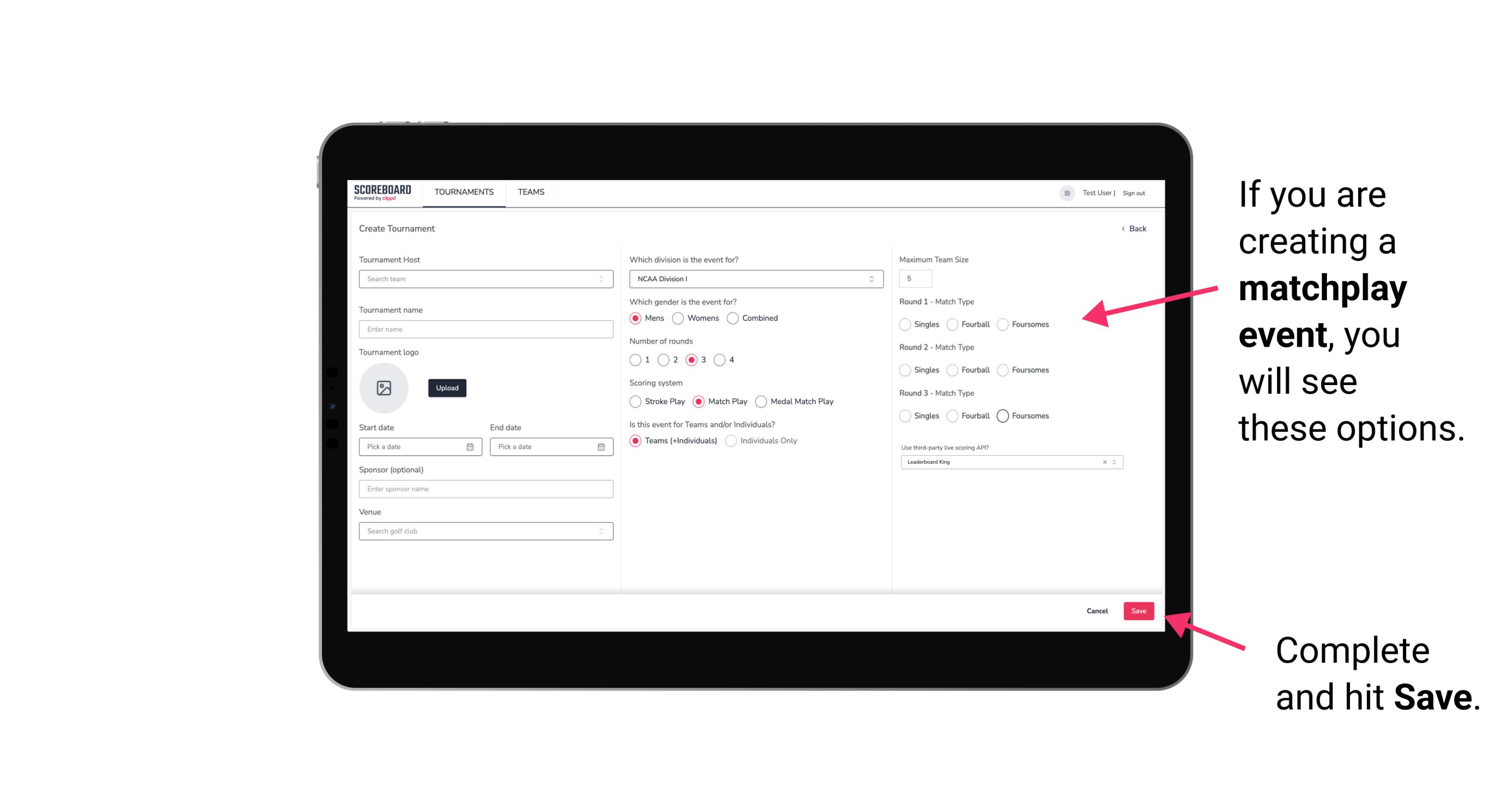Click the Upload tournament logo button
This screenshot has width=1510, height=812.
[x=448, y=388]
